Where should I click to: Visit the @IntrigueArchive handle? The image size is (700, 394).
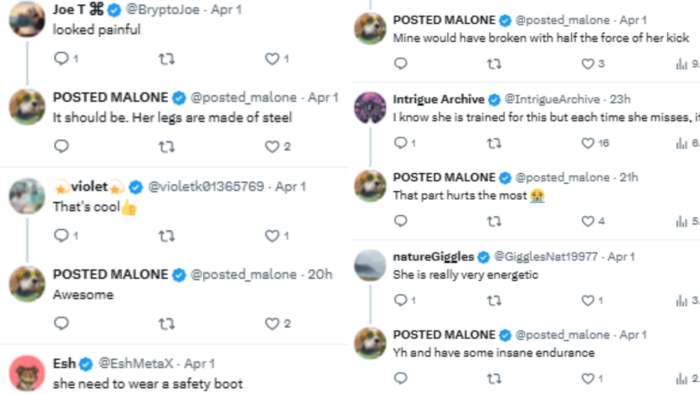[x=552, y=99]
